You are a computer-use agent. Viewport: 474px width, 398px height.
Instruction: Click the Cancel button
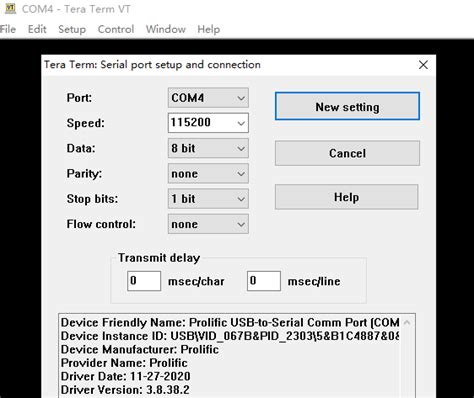pos(347,153)
